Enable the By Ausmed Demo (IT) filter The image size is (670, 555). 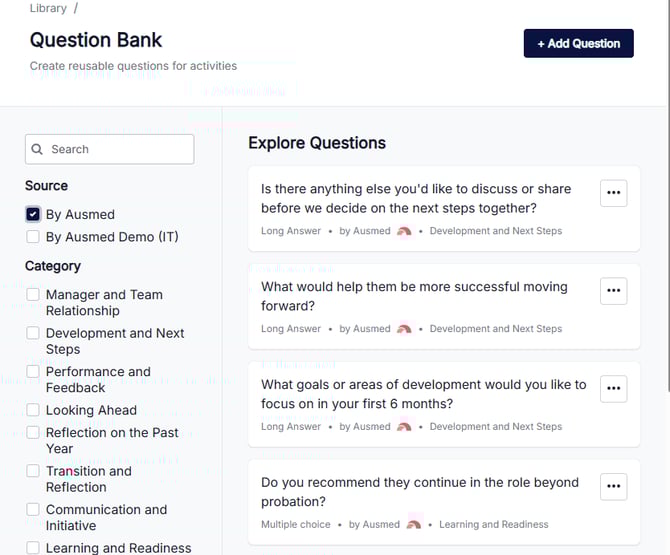pyautogui.click(x=33, y=237)
